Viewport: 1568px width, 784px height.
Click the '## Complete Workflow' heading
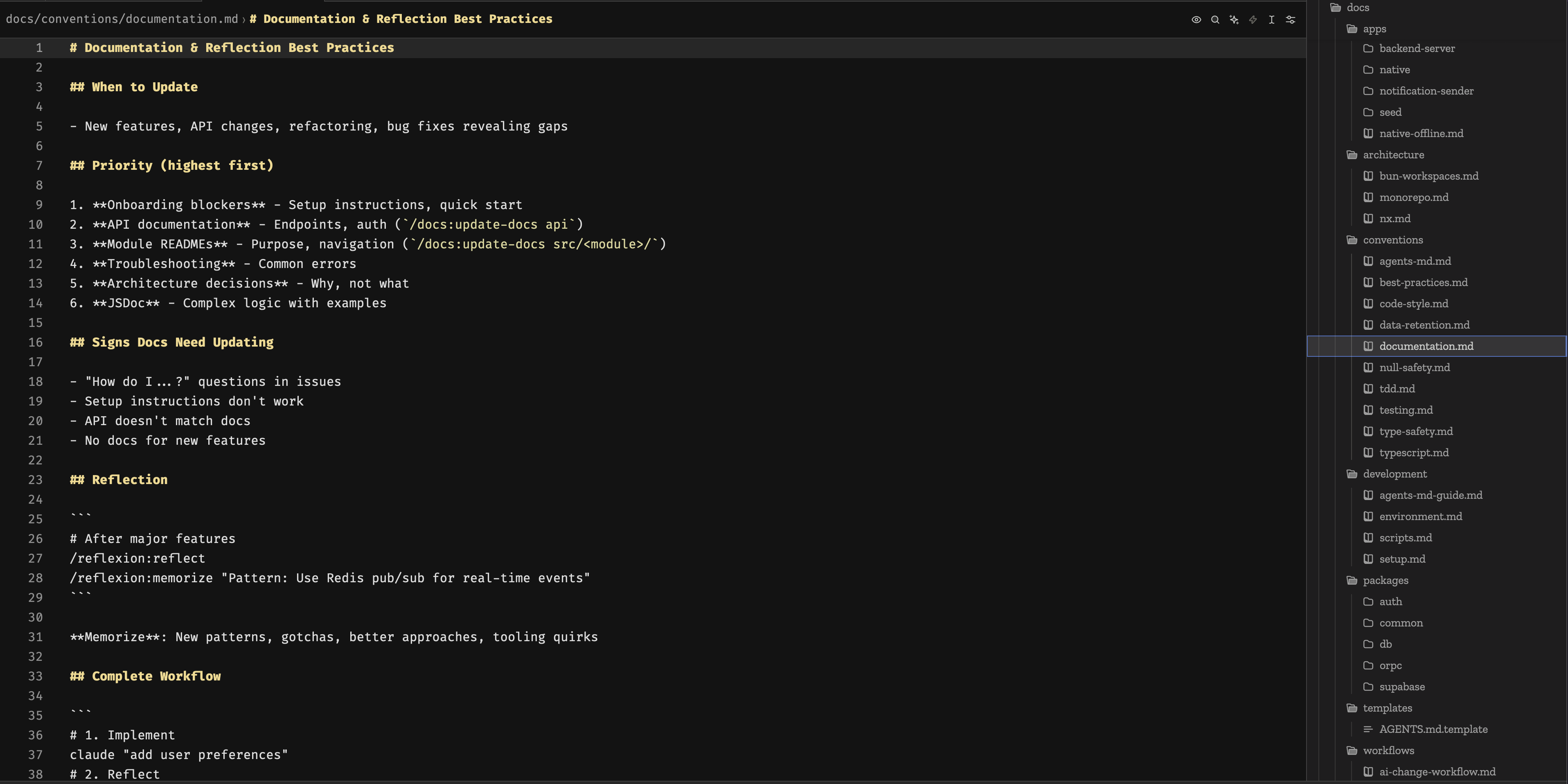point(146,676)
